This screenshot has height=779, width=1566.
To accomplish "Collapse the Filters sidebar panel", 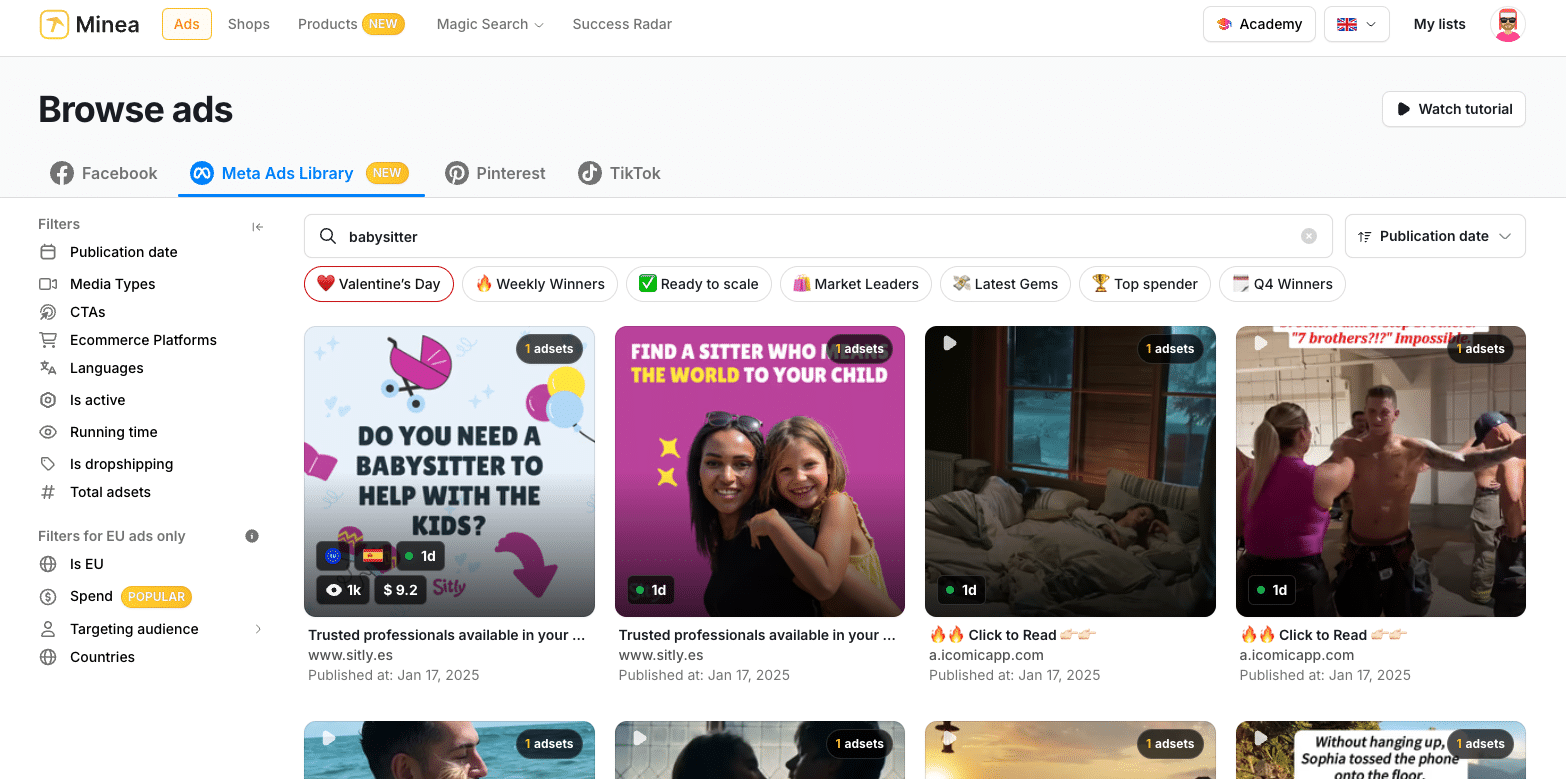I will pyautogui.click(x=257, y=227).
